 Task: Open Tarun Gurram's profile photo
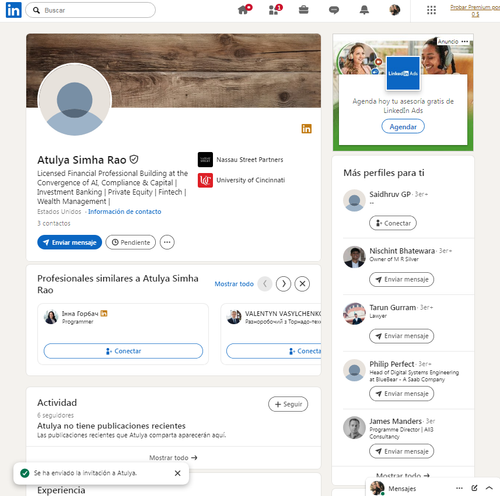(354, 314)
